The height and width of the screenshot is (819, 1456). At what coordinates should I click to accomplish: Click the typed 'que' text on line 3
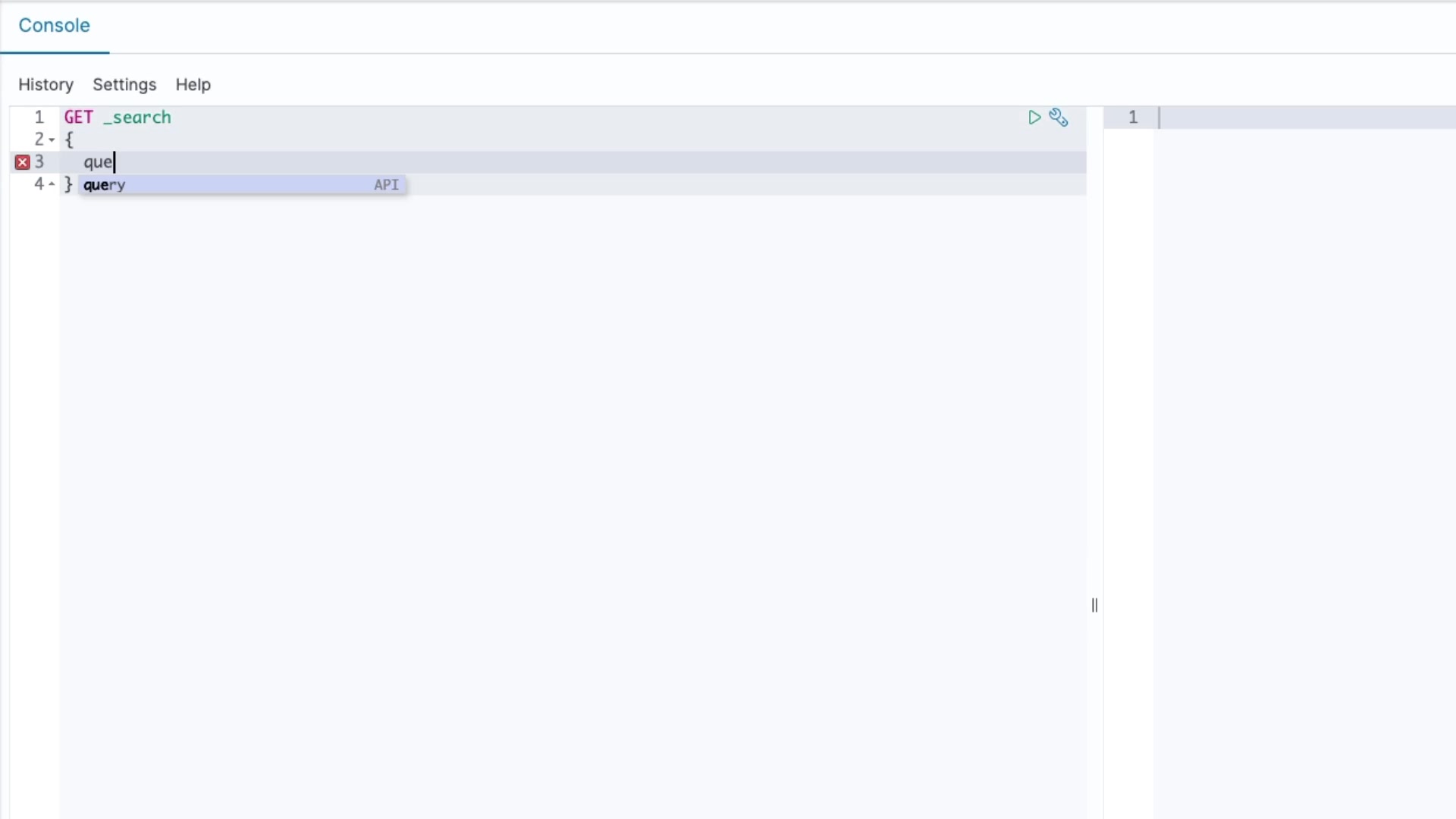pyautogui.click(x=98, y=162)
